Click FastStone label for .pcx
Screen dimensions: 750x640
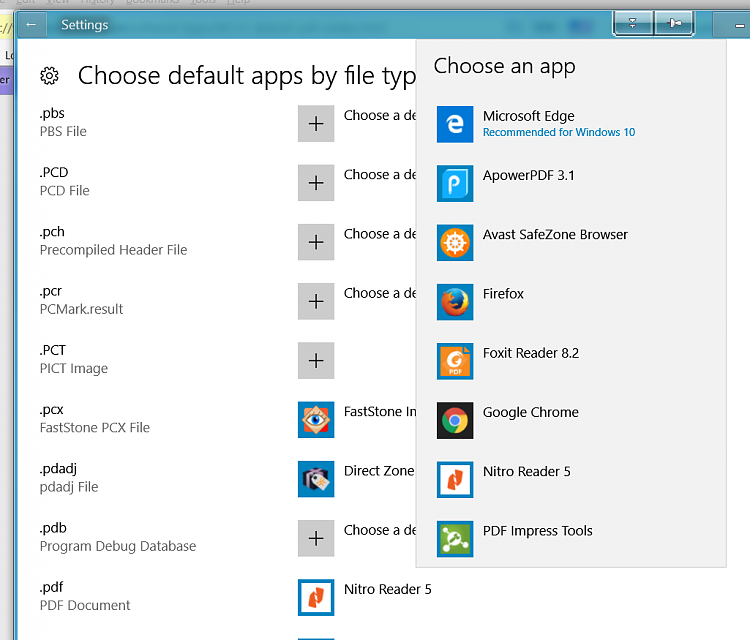coord(380,411)
